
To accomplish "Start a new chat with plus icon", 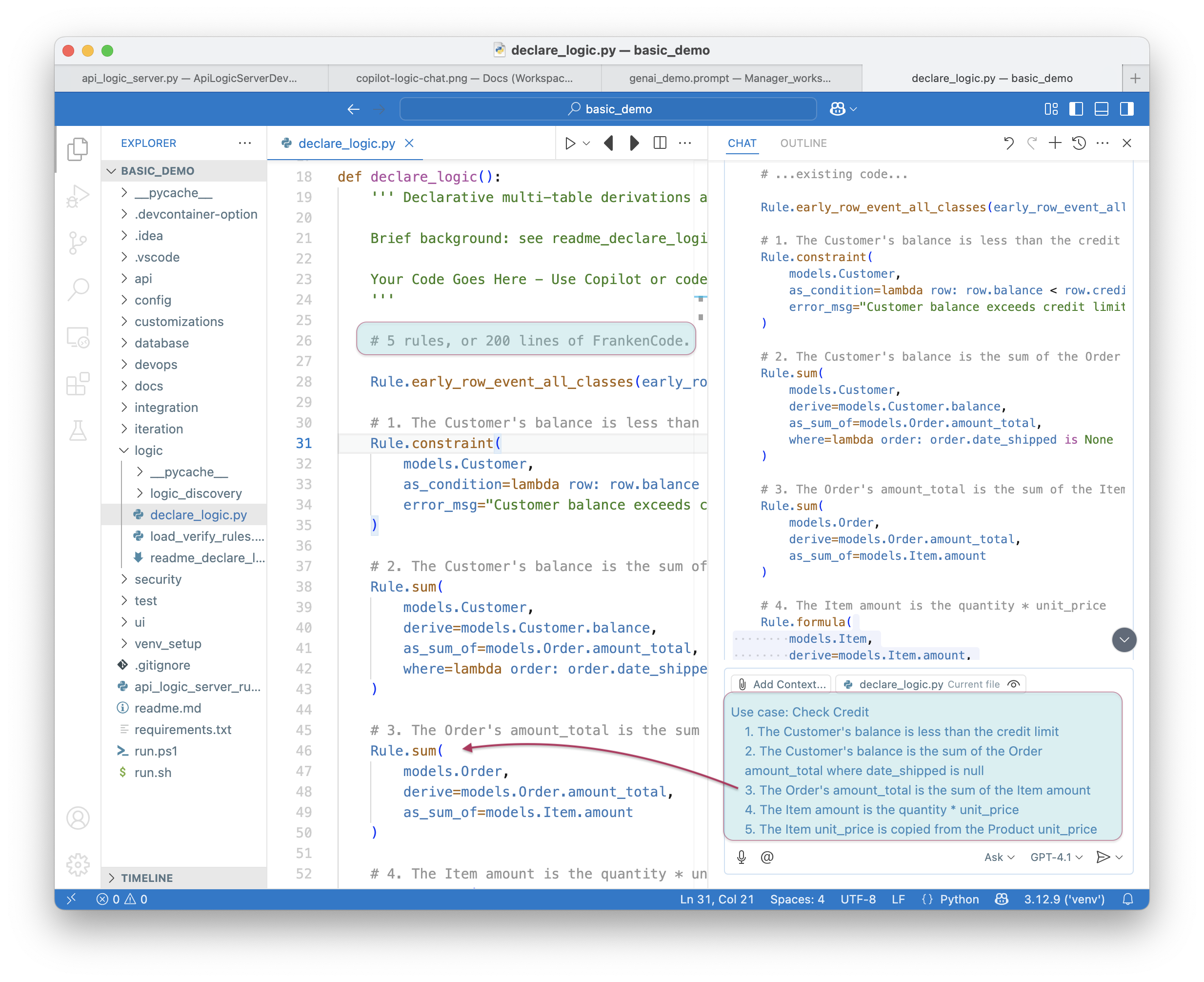I will [x=1055, y=143].
